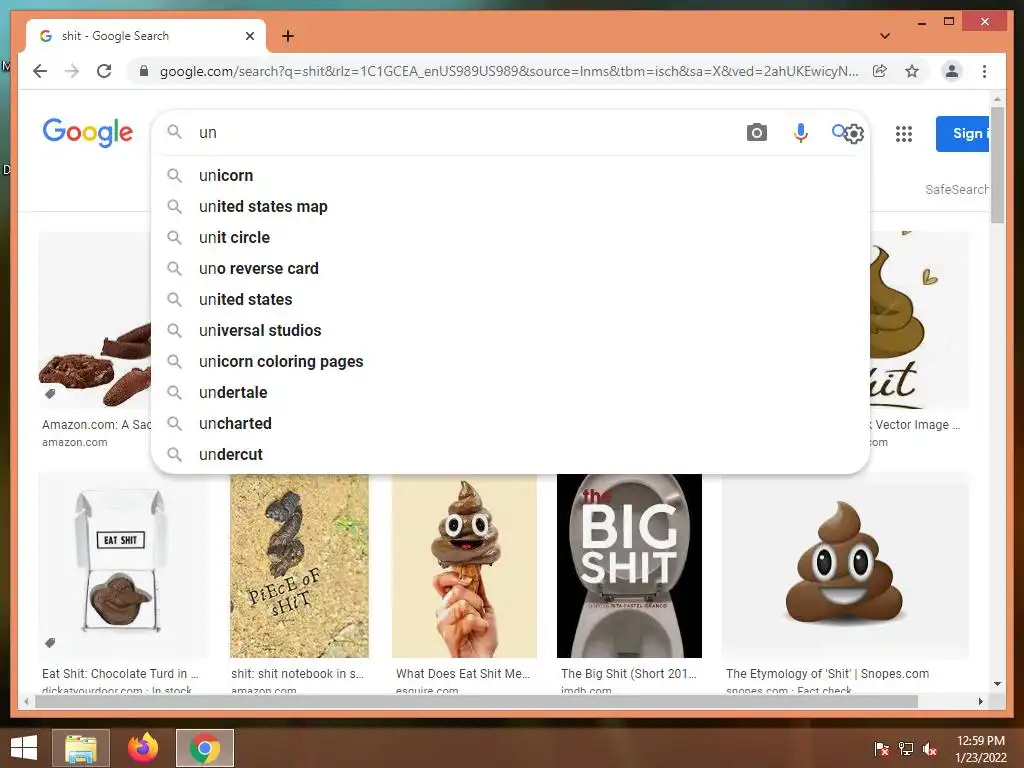This screenshot has height=768, width=1024.
Task: Bookmark this page with the star icon
Action: (912, 71)
